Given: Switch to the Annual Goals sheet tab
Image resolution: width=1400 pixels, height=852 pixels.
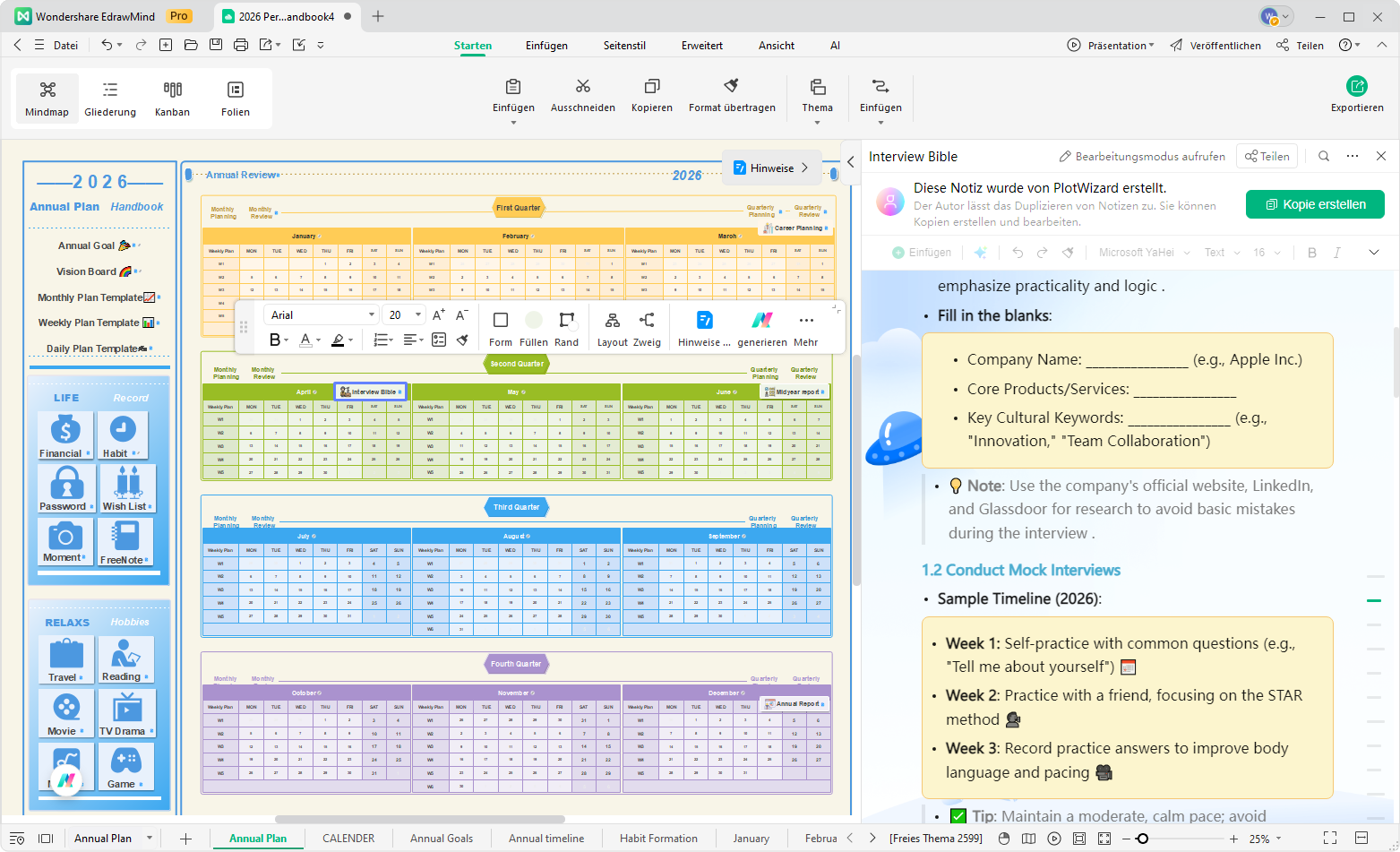Looking at the screenshot, I should click(442, 839).
